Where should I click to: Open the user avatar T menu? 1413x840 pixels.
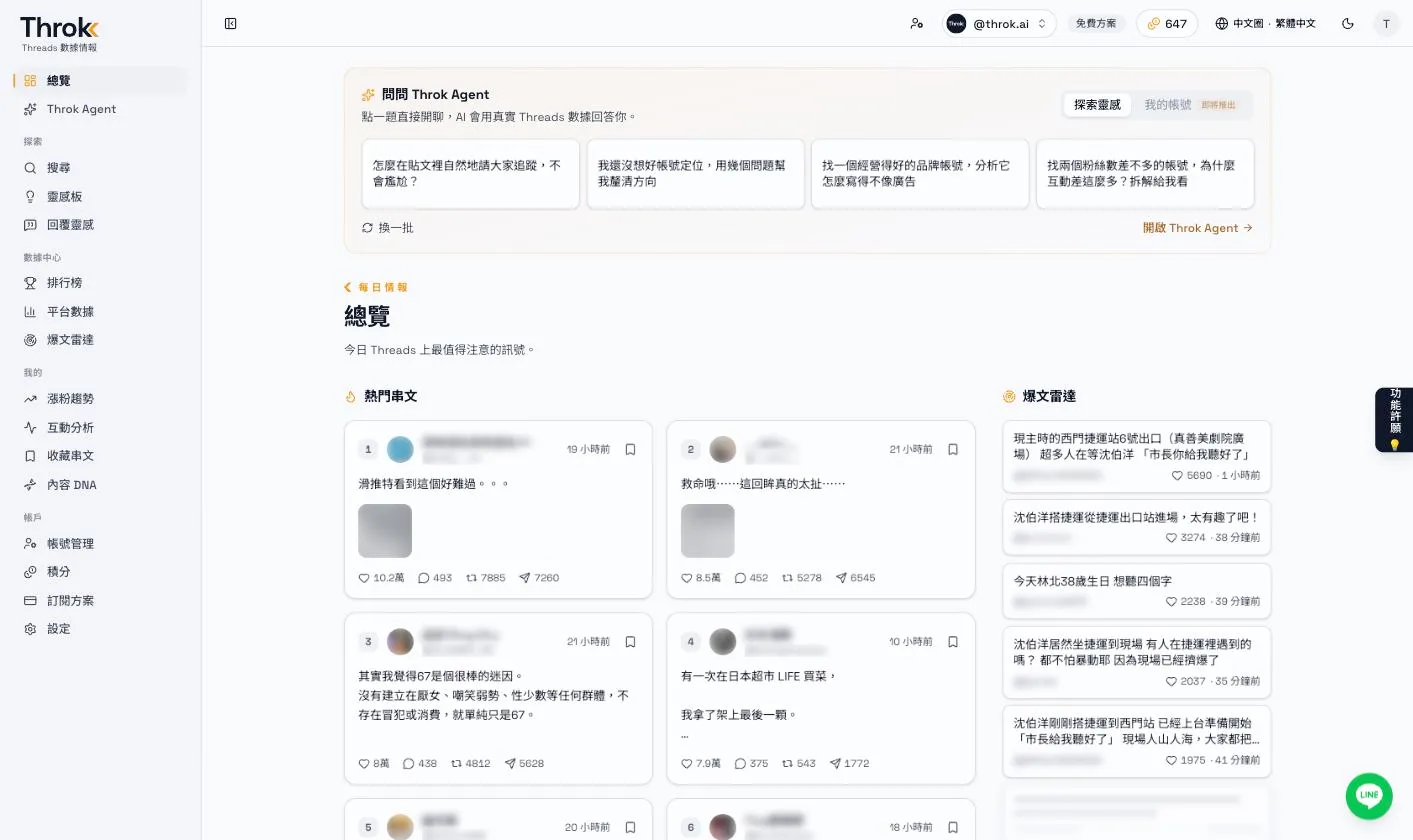[1386, 23]
